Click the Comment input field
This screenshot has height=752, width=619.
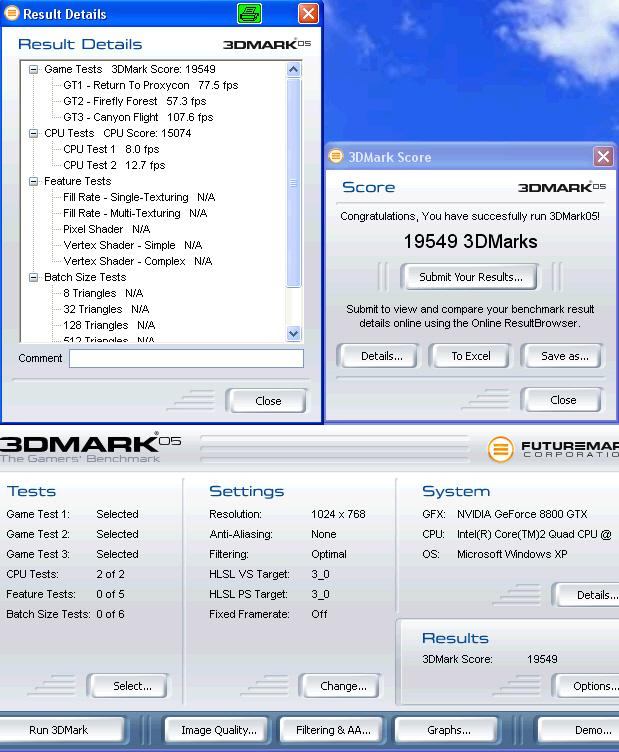[x=186, y=358]
